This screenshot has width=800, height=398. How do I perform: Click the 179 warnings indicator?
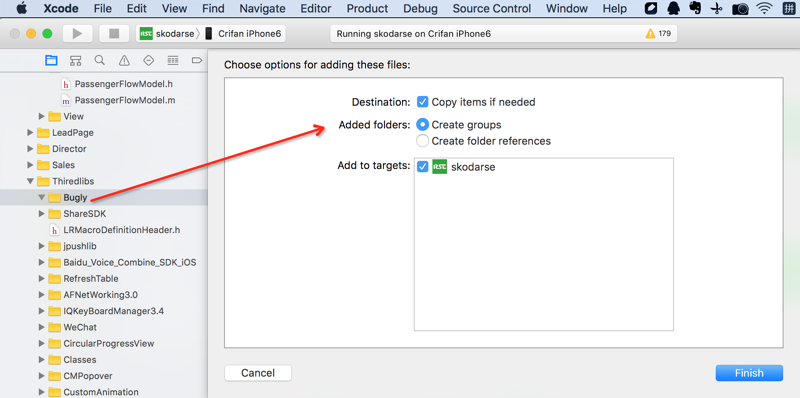click(x=658, y=34)
